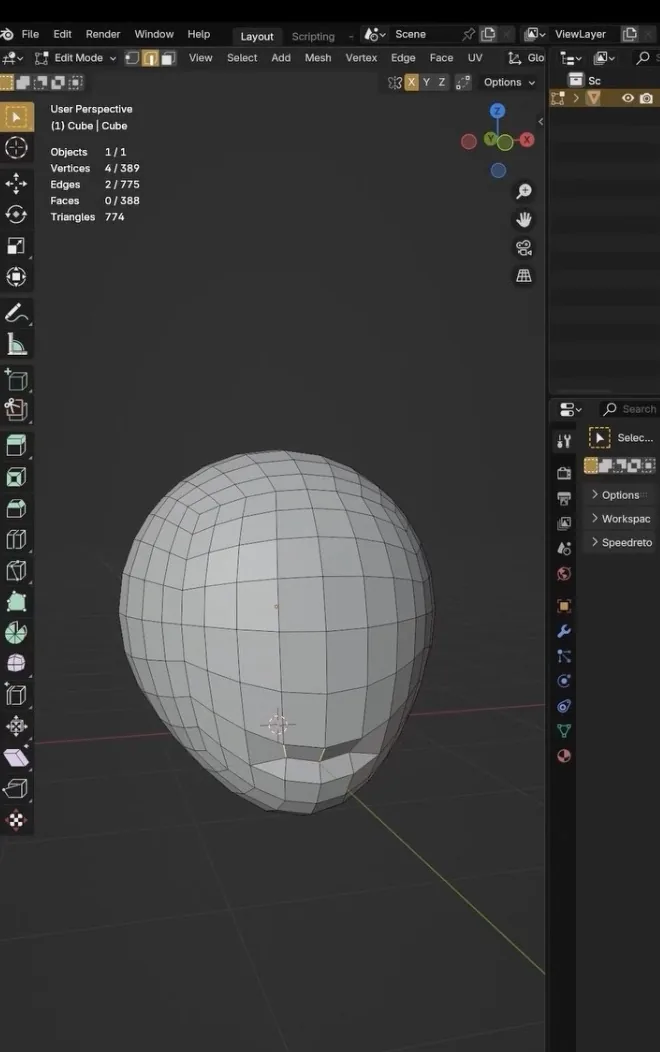The image size is (660, 1052).
Task: Select the Scale tool
Action: point(16,246)
